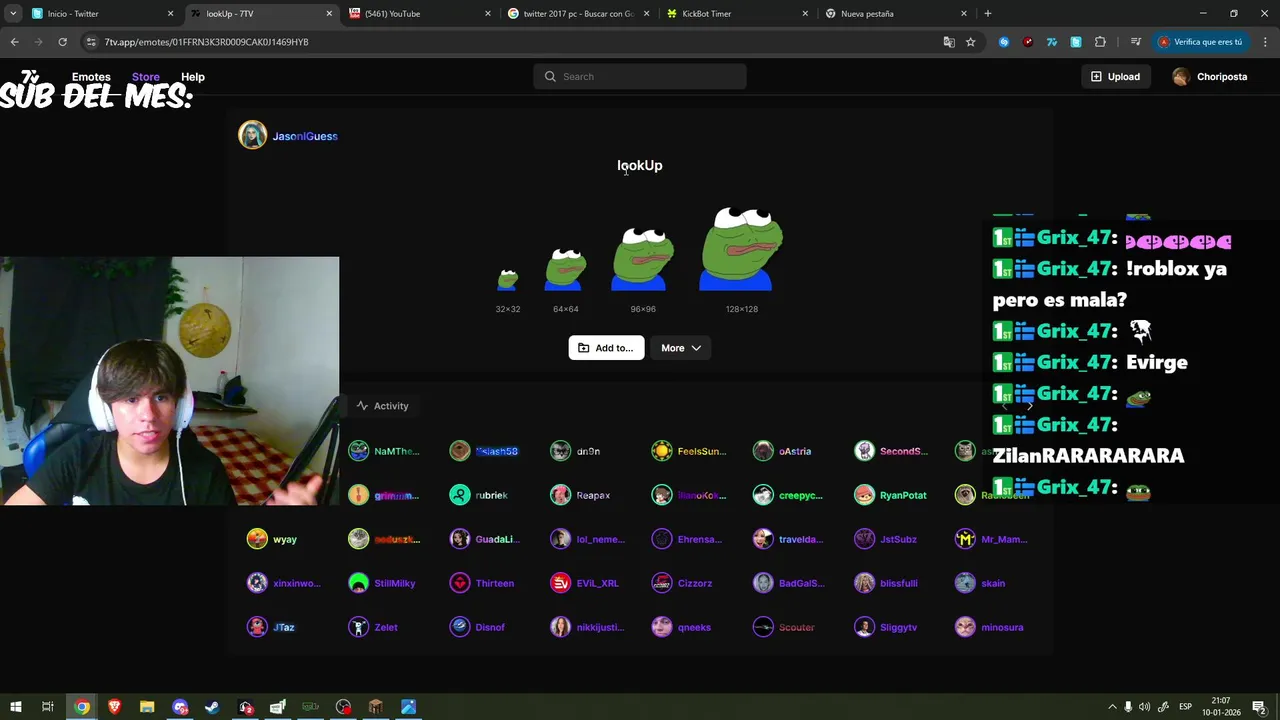The width and height of the screenshot is (1280, 720).
Task: Click the lookUp emote title
Action: click(640, 165)
